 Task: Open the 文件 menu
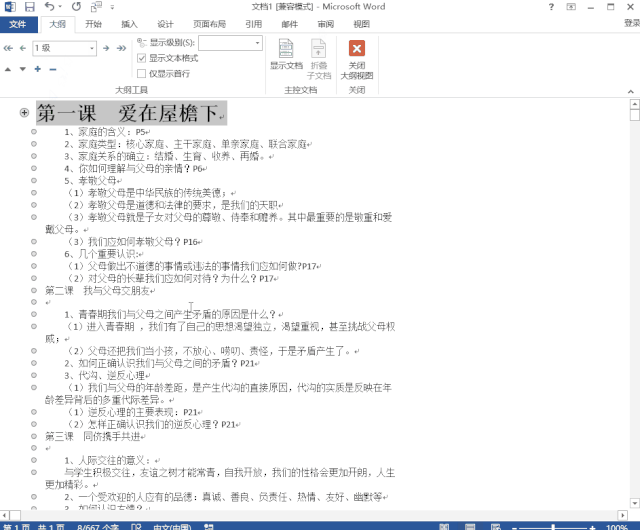click(17, 24)
